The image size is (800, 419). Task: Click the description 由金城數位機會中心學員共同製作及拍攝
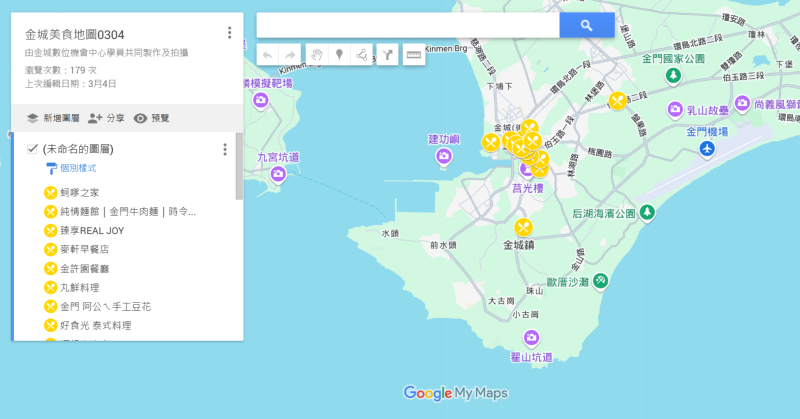coord(107,53)
